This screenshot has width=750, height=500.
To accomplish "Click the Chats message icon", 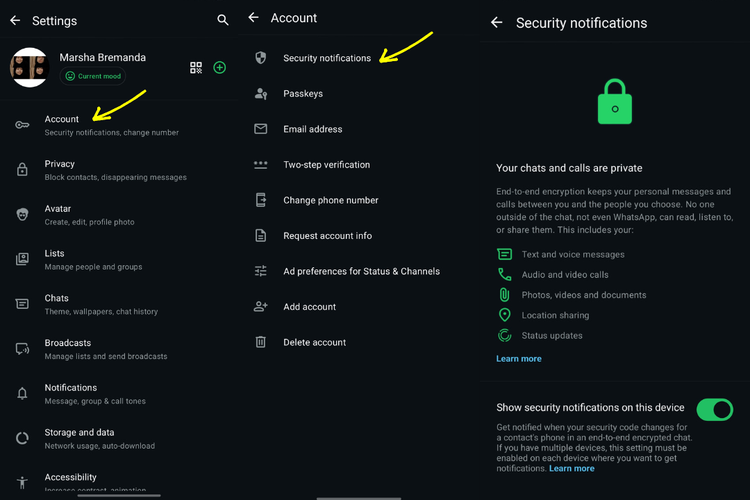I will [x=22, y=304].
